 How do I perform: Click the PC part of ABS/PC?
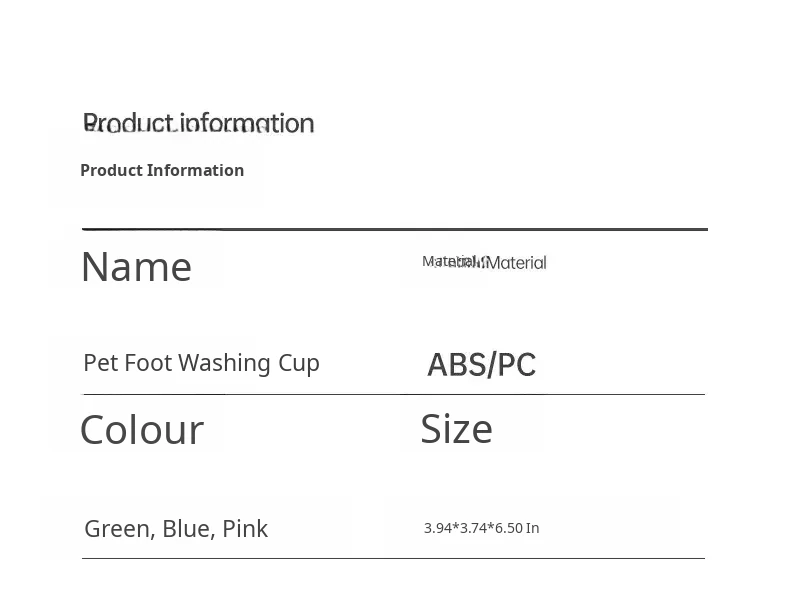pyautogui.click(x=516, y=365)
